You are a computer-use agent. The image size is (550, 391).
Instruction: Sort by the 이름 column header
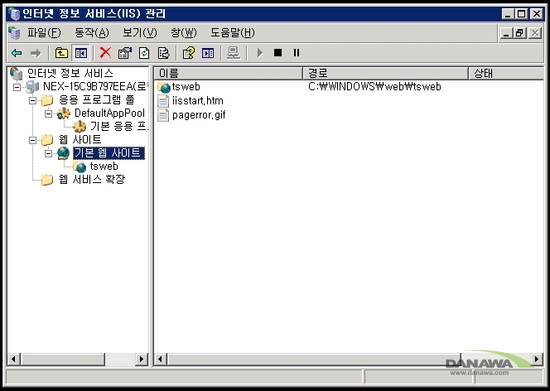[228, 73]
